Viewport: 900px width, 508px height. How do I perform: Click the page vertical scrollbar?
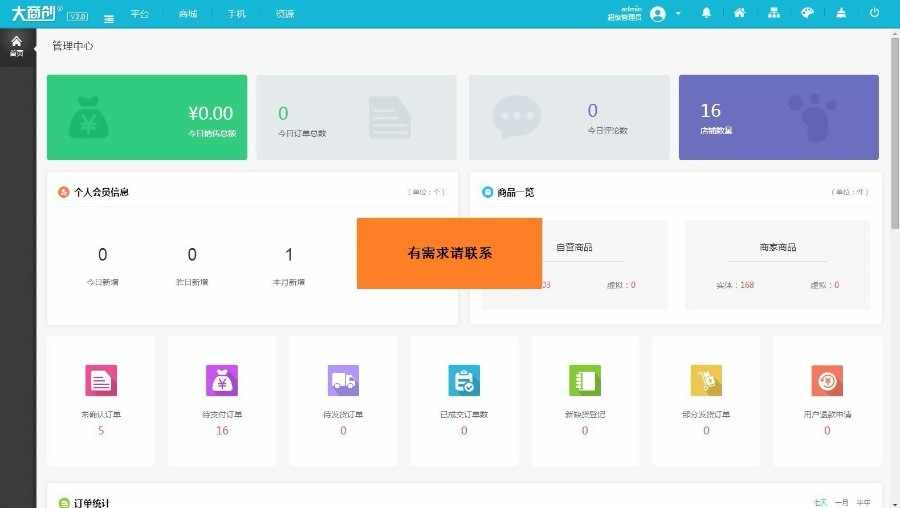(895, 132)
